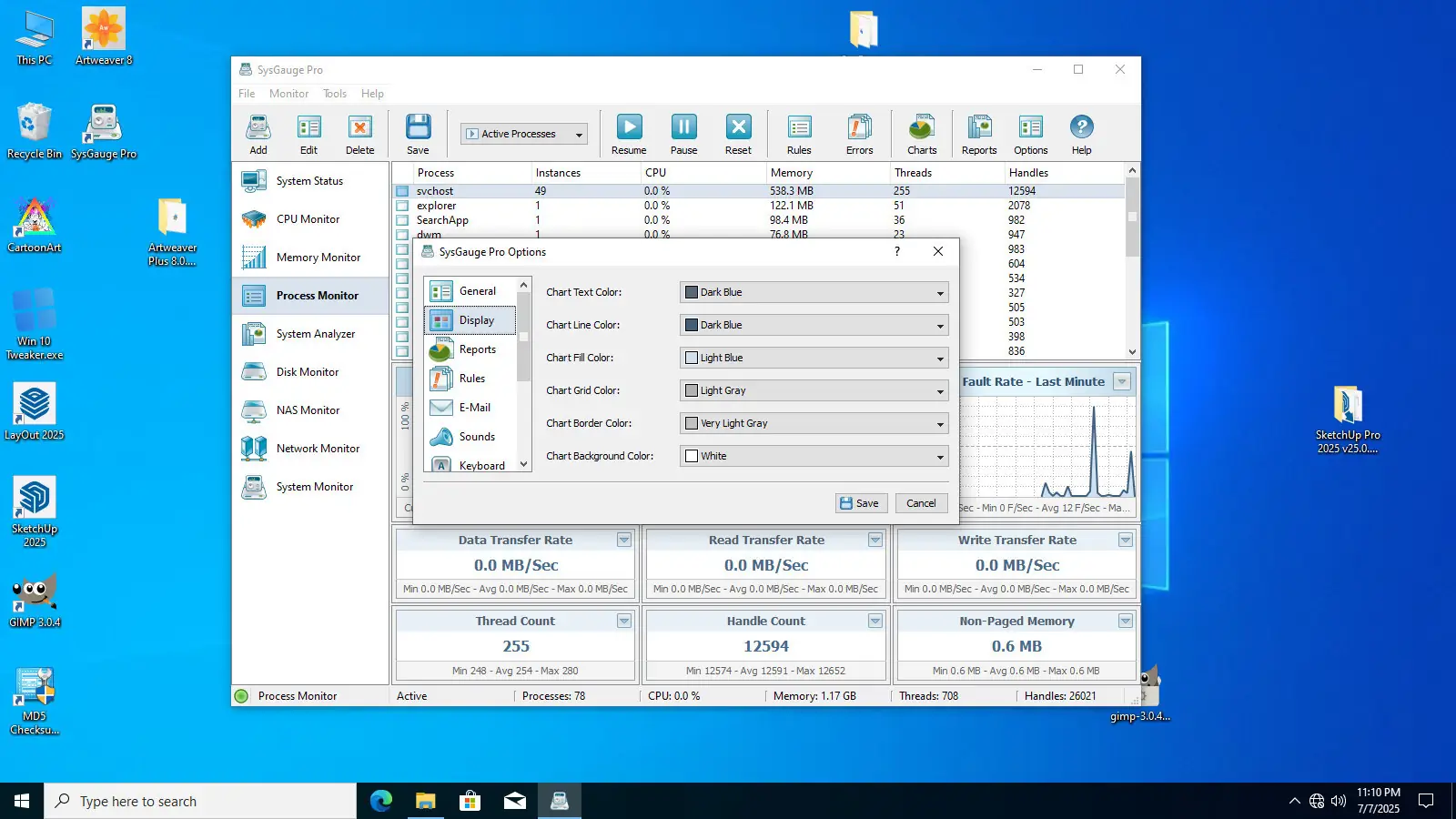Open Network Monitor in the sidebar
This screenshot has width=1456, height=819.
tap(318, 449)
